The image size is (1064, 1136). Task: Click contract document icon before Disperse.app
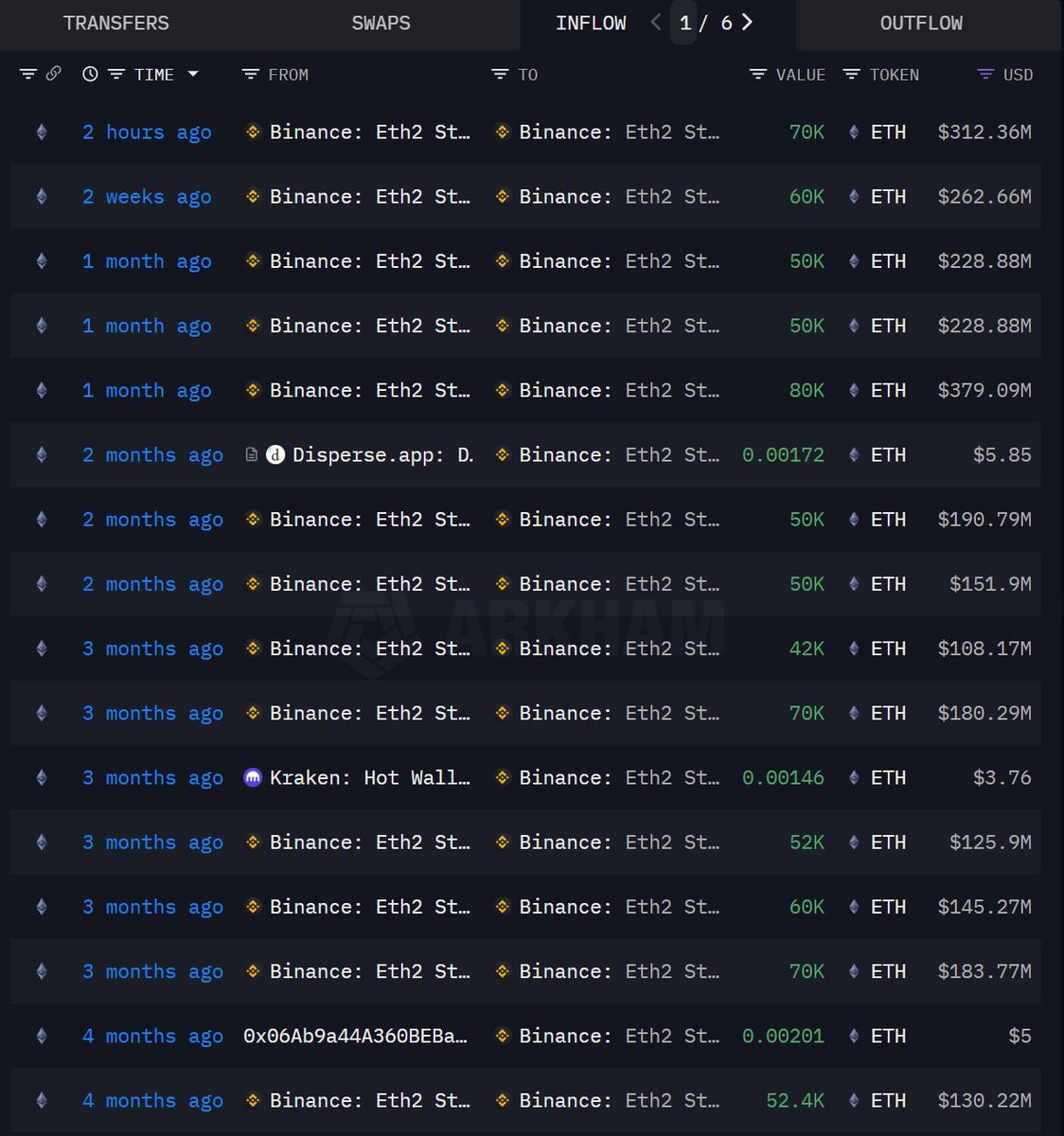click(251, 455)
